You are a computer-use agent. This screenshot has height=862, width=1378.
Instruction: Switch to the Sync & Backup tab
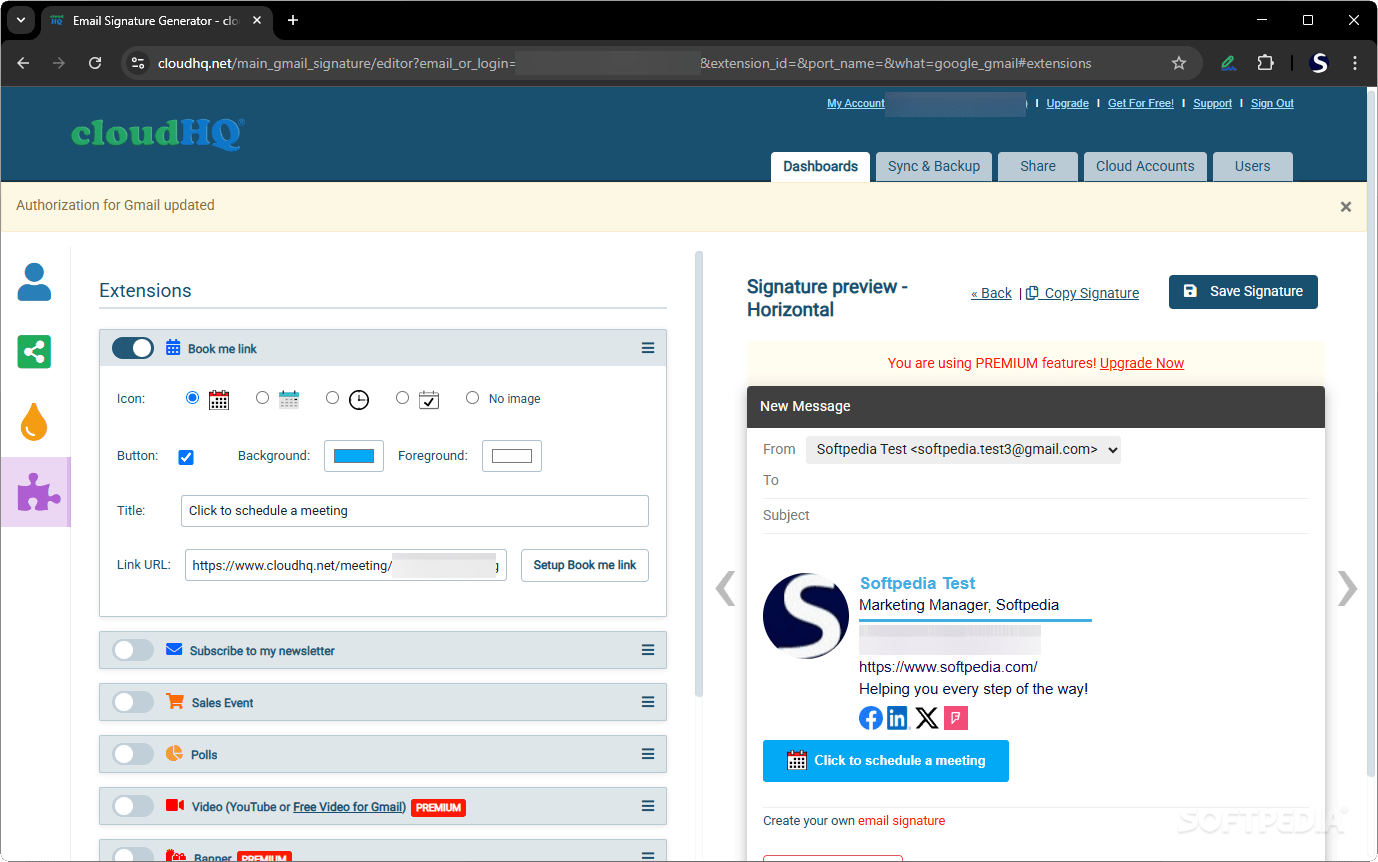[x=934, y=166]
